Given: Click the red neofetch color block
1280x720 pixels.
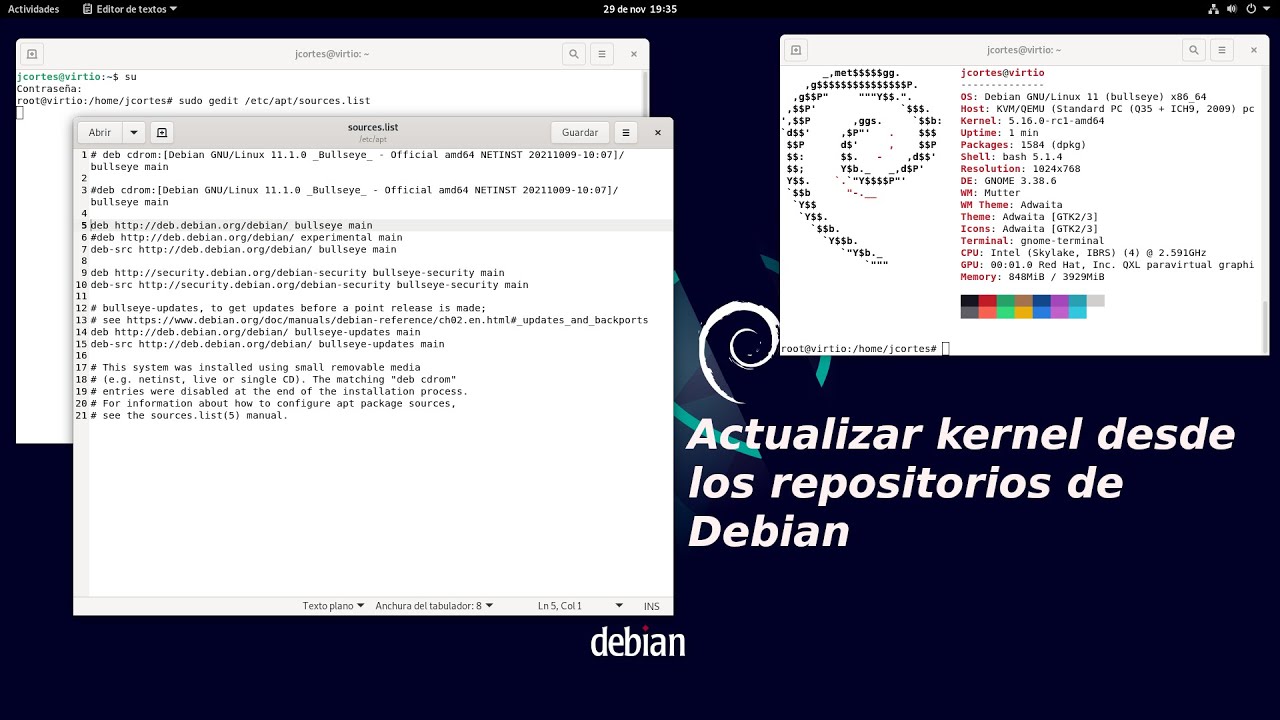Looking at the screenshot, I should click(987, 301).
